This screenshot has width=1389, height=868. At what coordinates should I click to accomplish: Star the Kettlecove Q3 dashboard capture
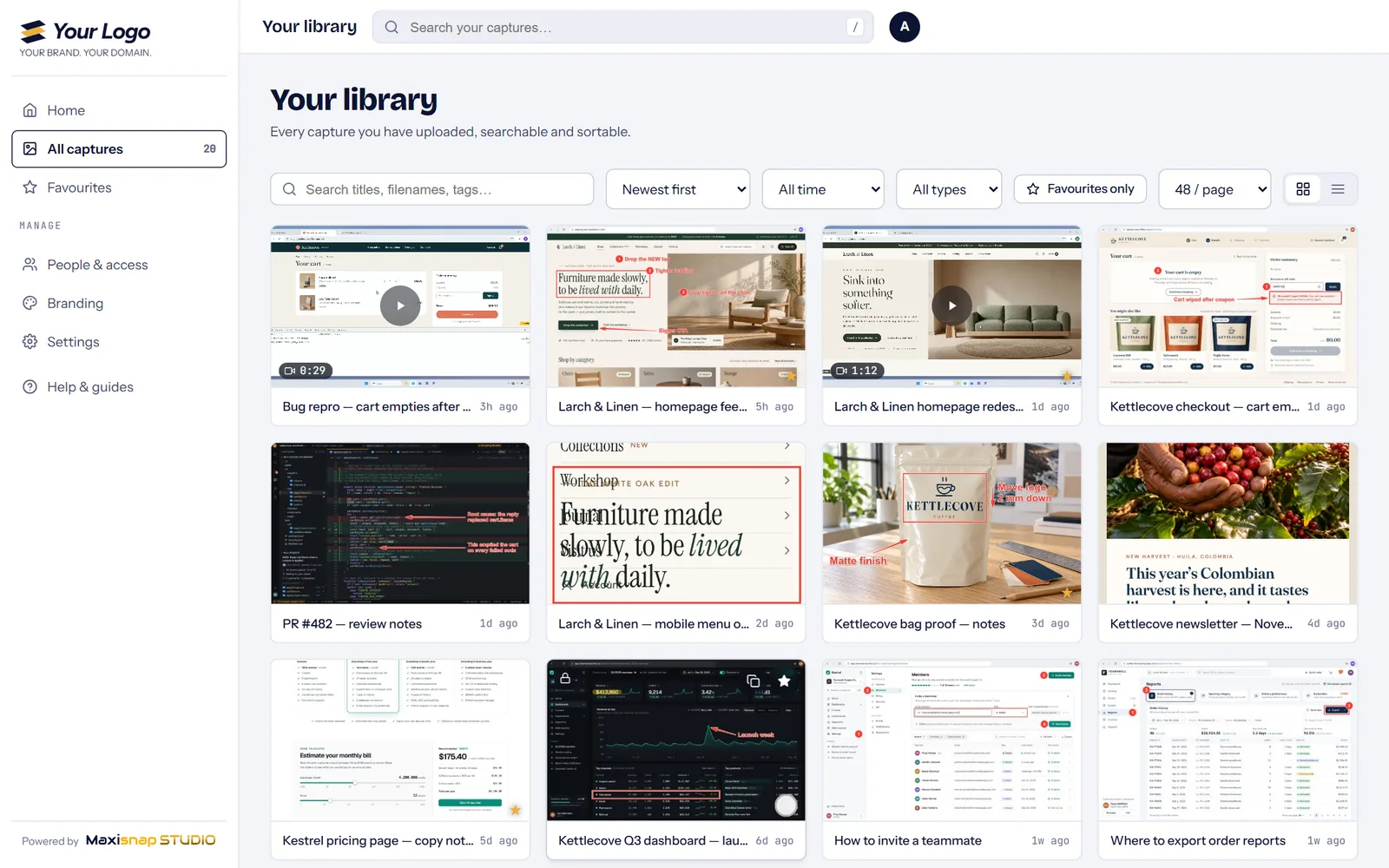pyautogui.click(x=784, y=681)
